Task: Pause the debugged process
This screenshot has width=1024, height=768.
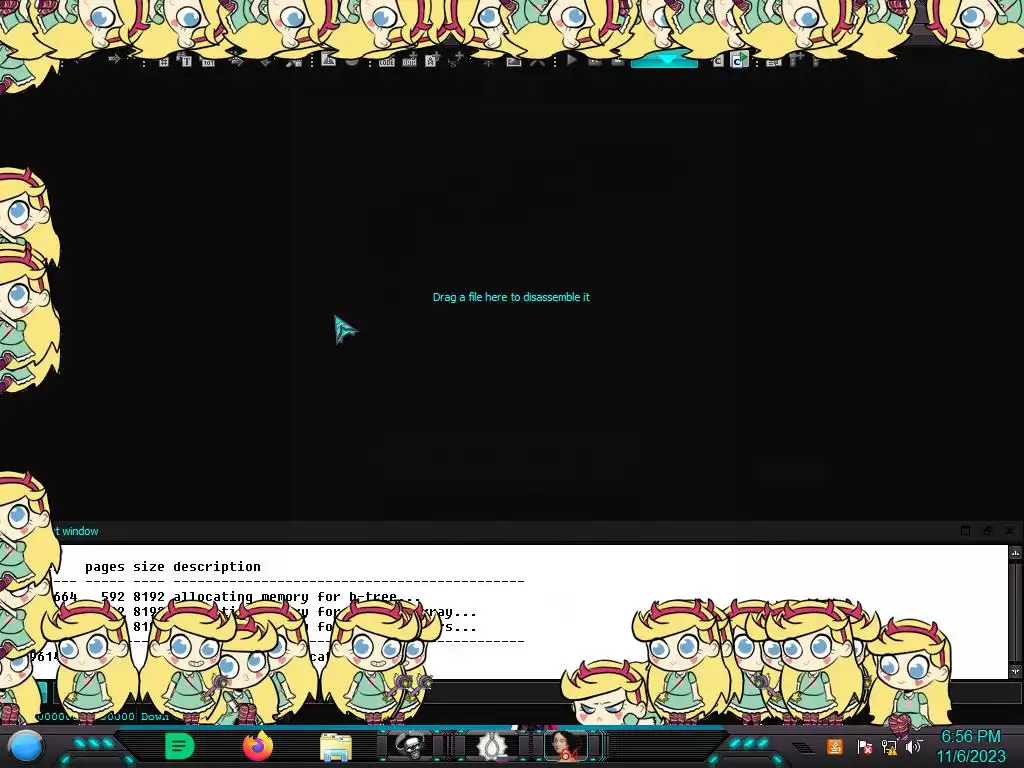Action: 594,61
